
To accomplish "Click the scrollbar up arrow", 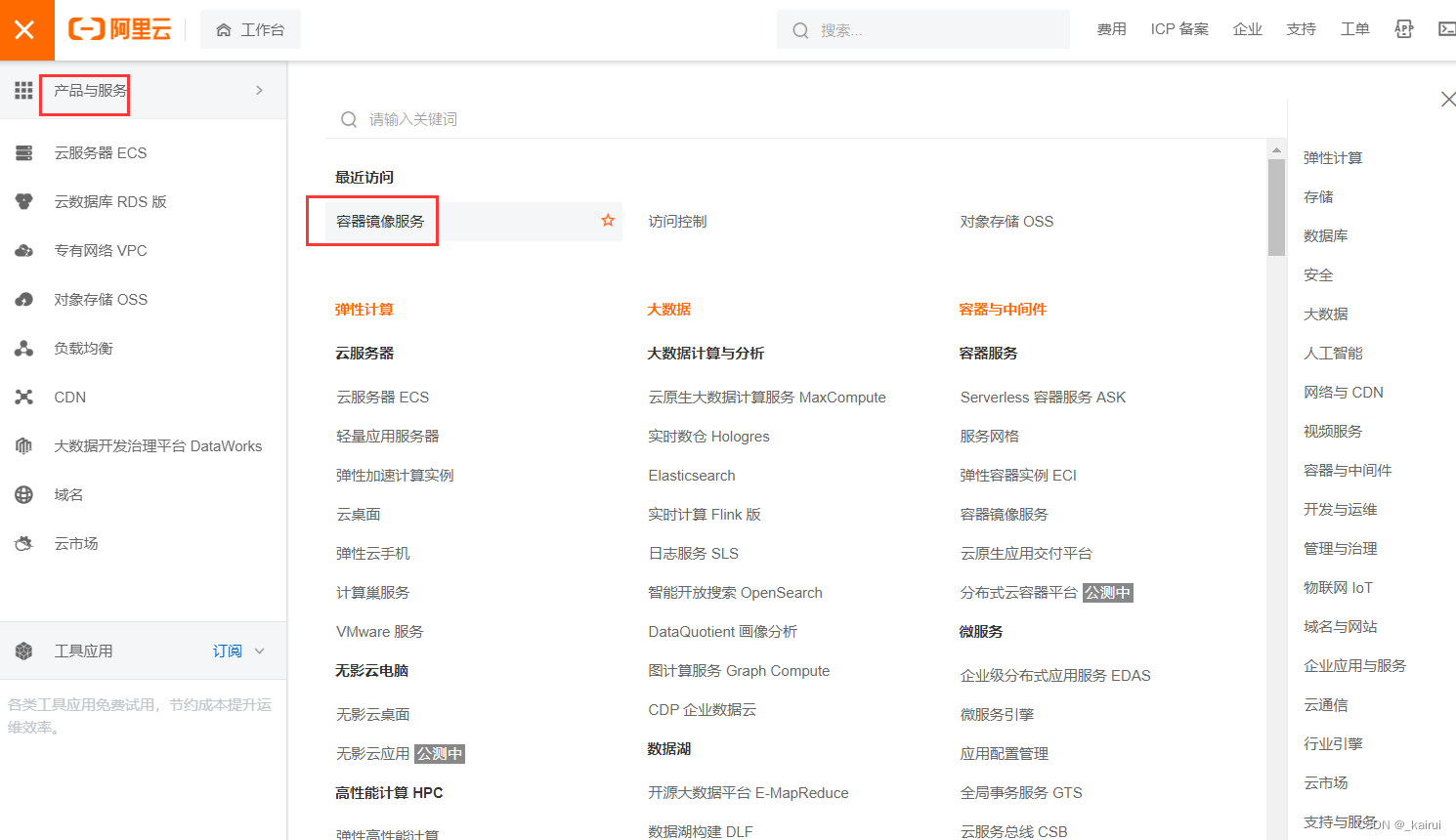I will (x=1276, y=149).
